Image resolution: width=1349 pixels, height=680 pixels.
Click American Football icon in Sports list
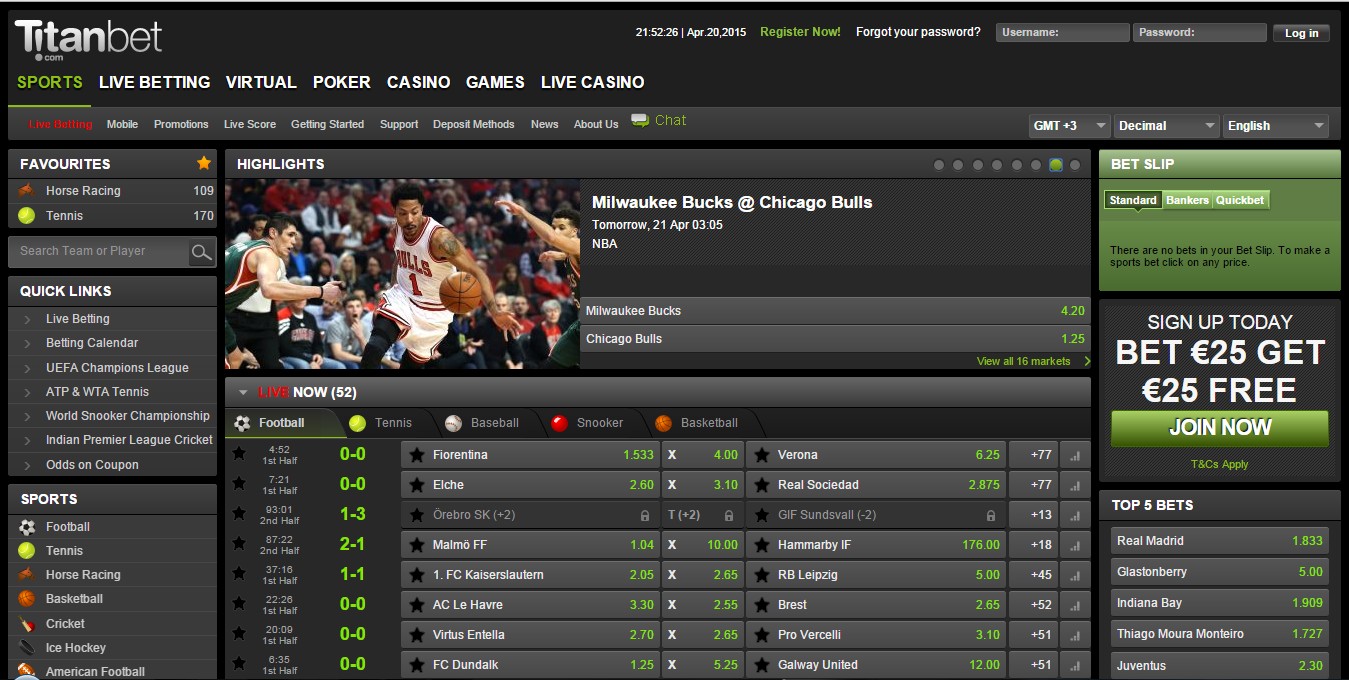(x=27, y=671)
